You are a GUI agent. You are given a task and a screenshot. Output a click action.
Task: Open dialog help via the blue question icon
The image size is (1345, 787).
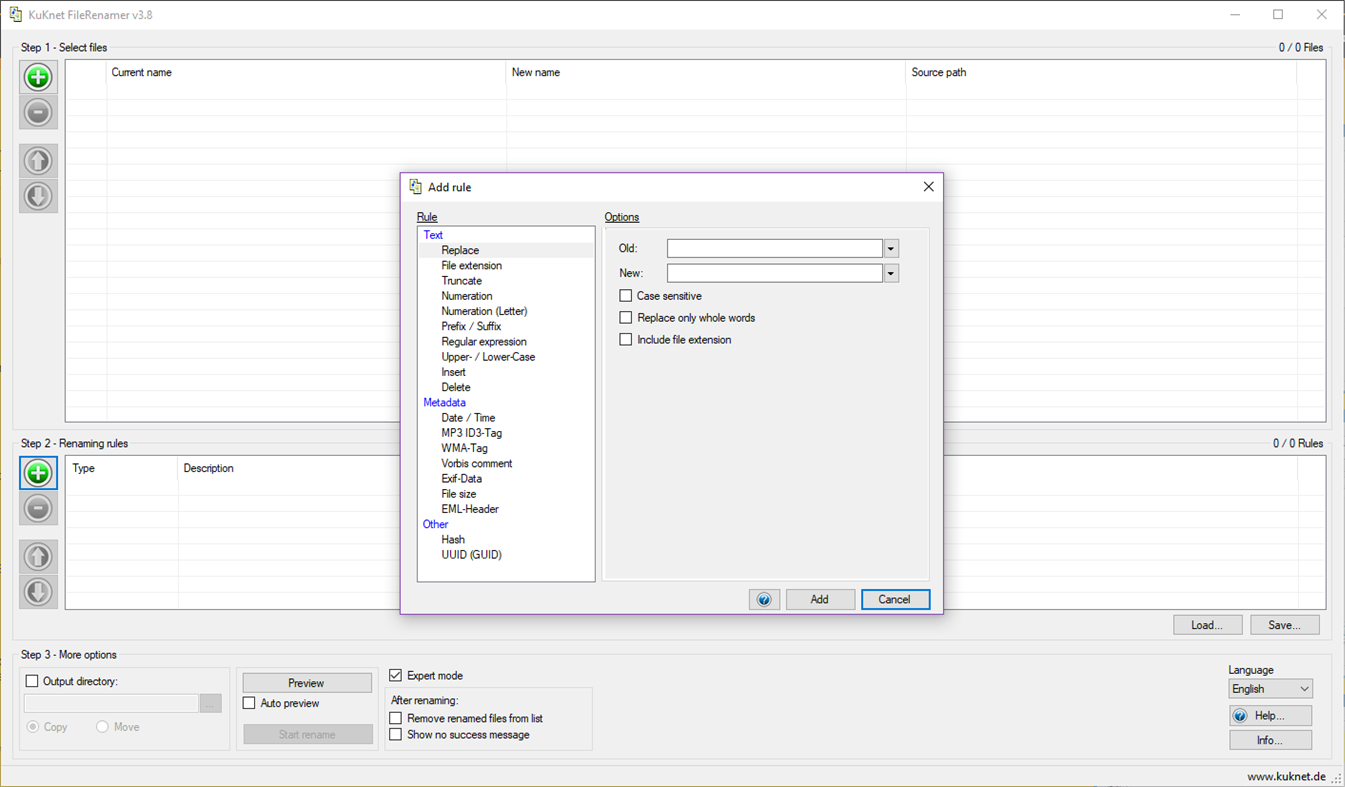(x=764, y=599)
